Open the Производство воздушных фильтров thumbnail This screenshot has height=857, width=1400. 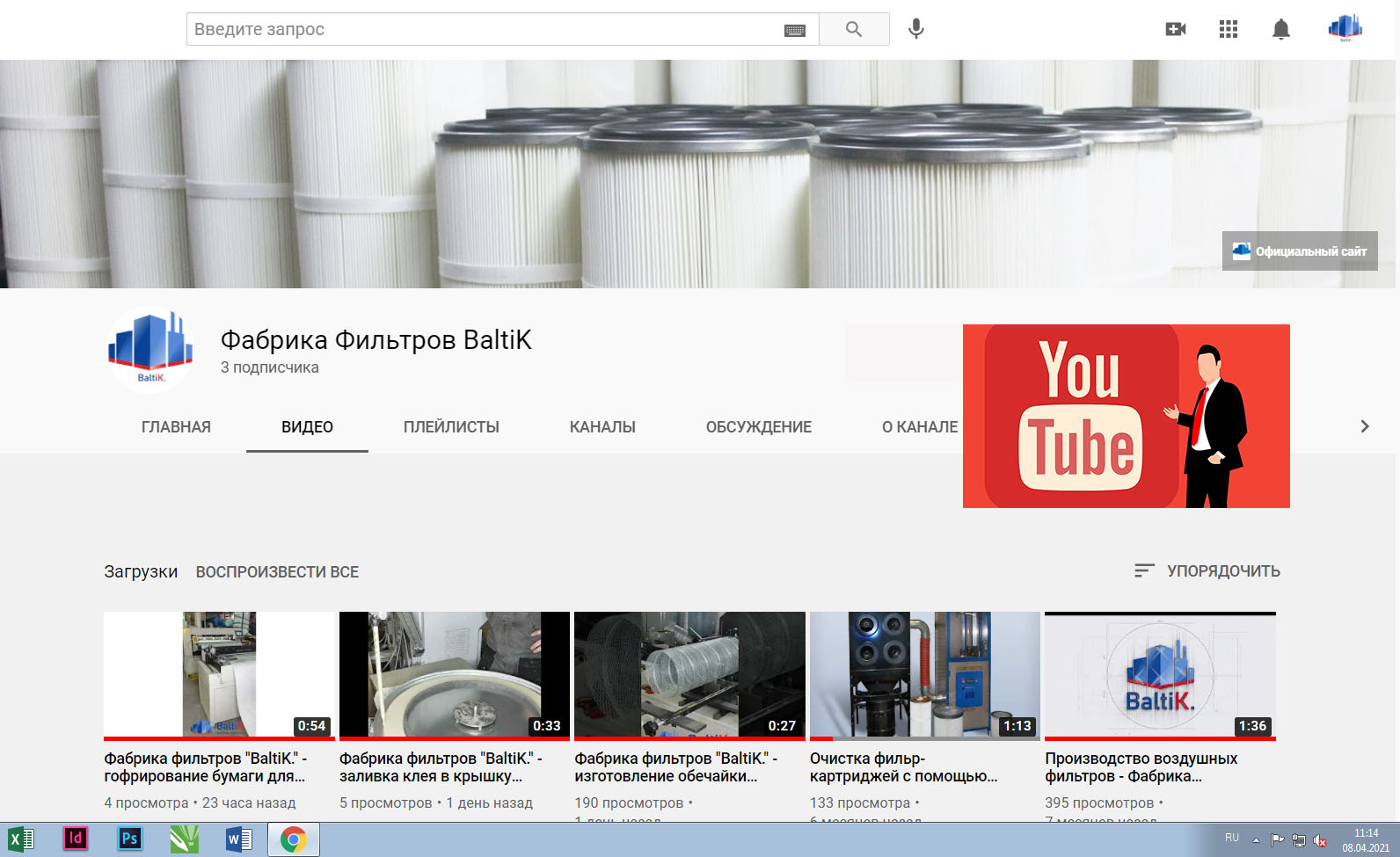point(1160,675)
